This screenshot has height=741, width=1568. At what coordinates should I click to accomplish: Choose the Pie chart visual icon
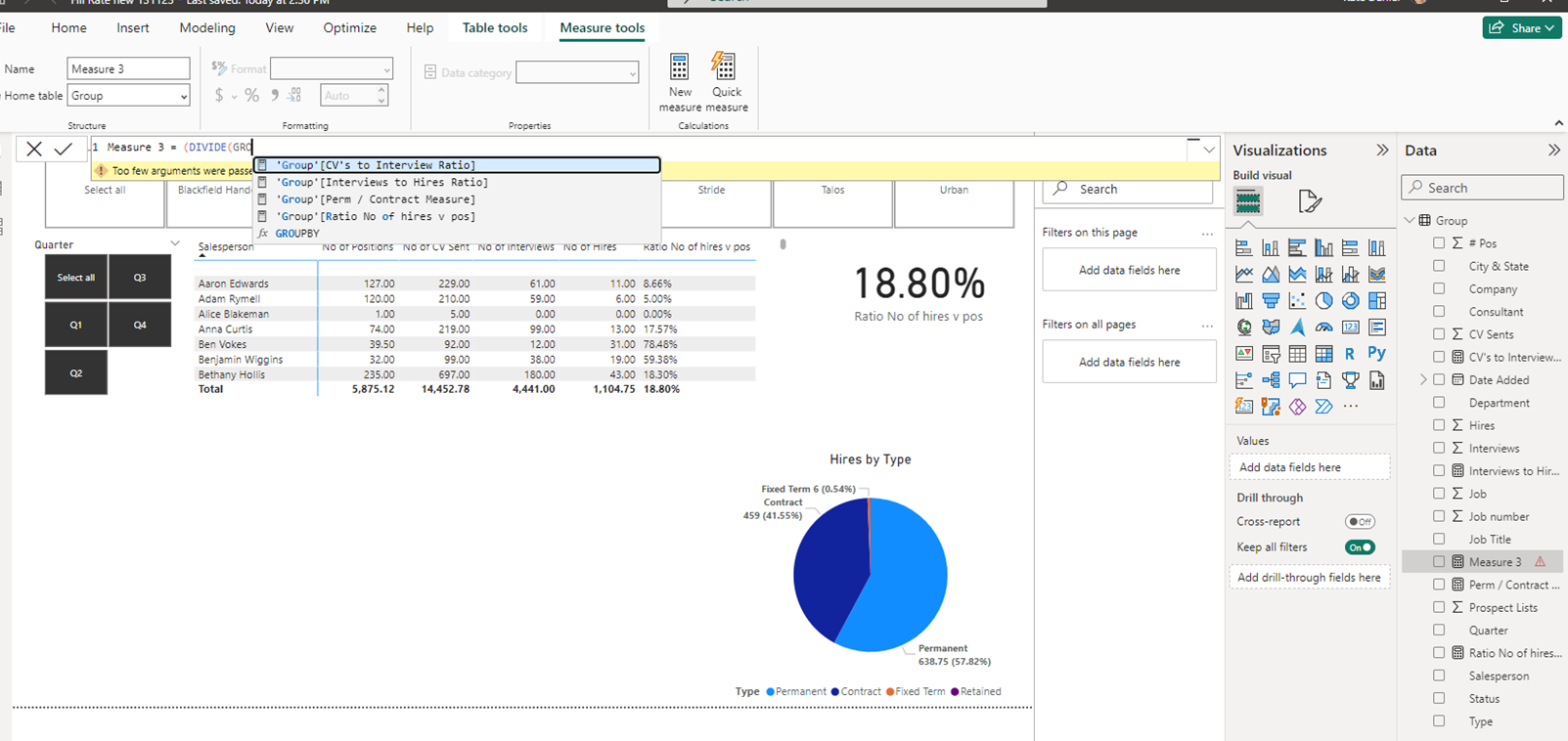point(1323,300)
